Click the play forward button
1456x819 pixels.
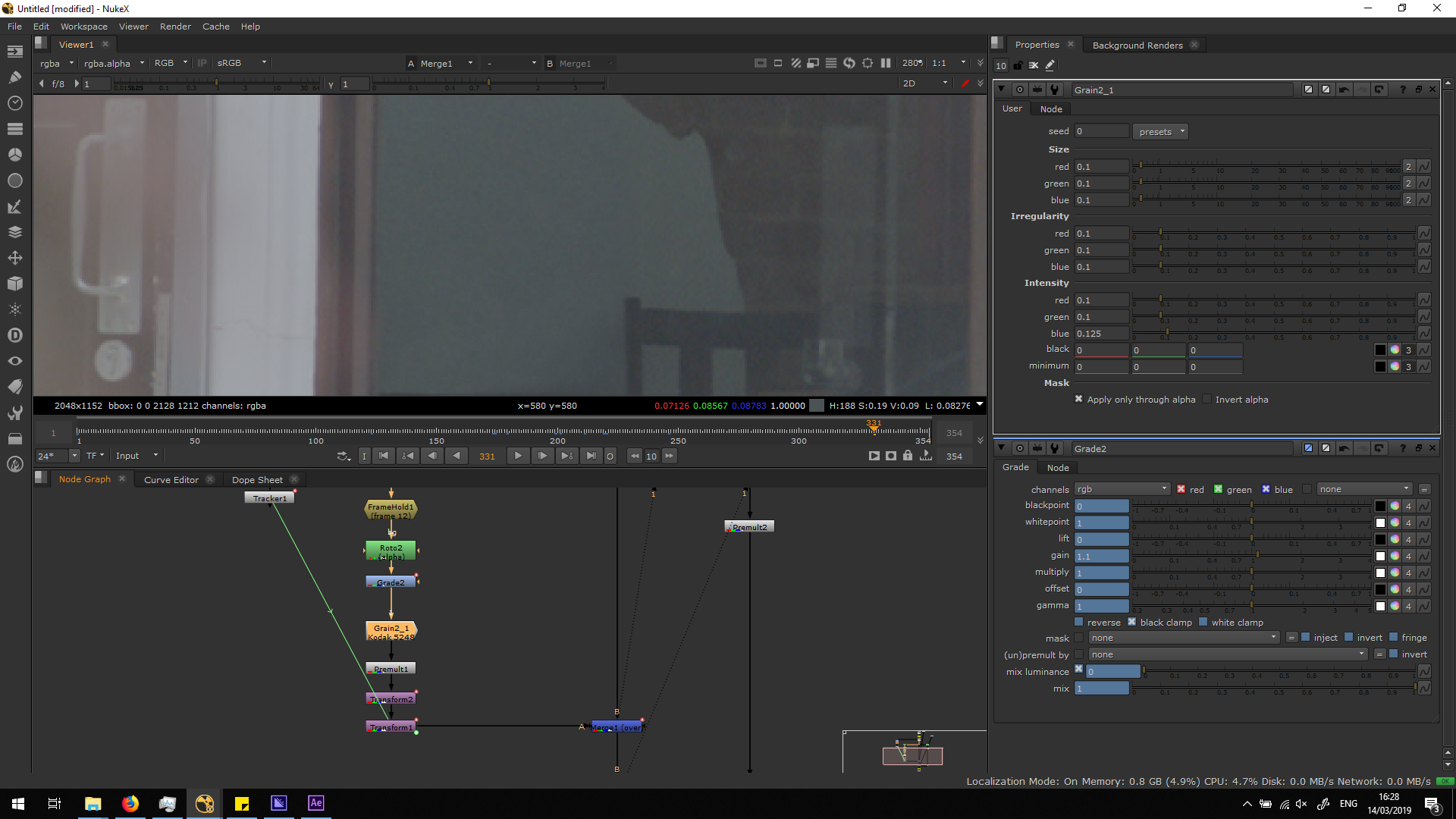(518, 456)
